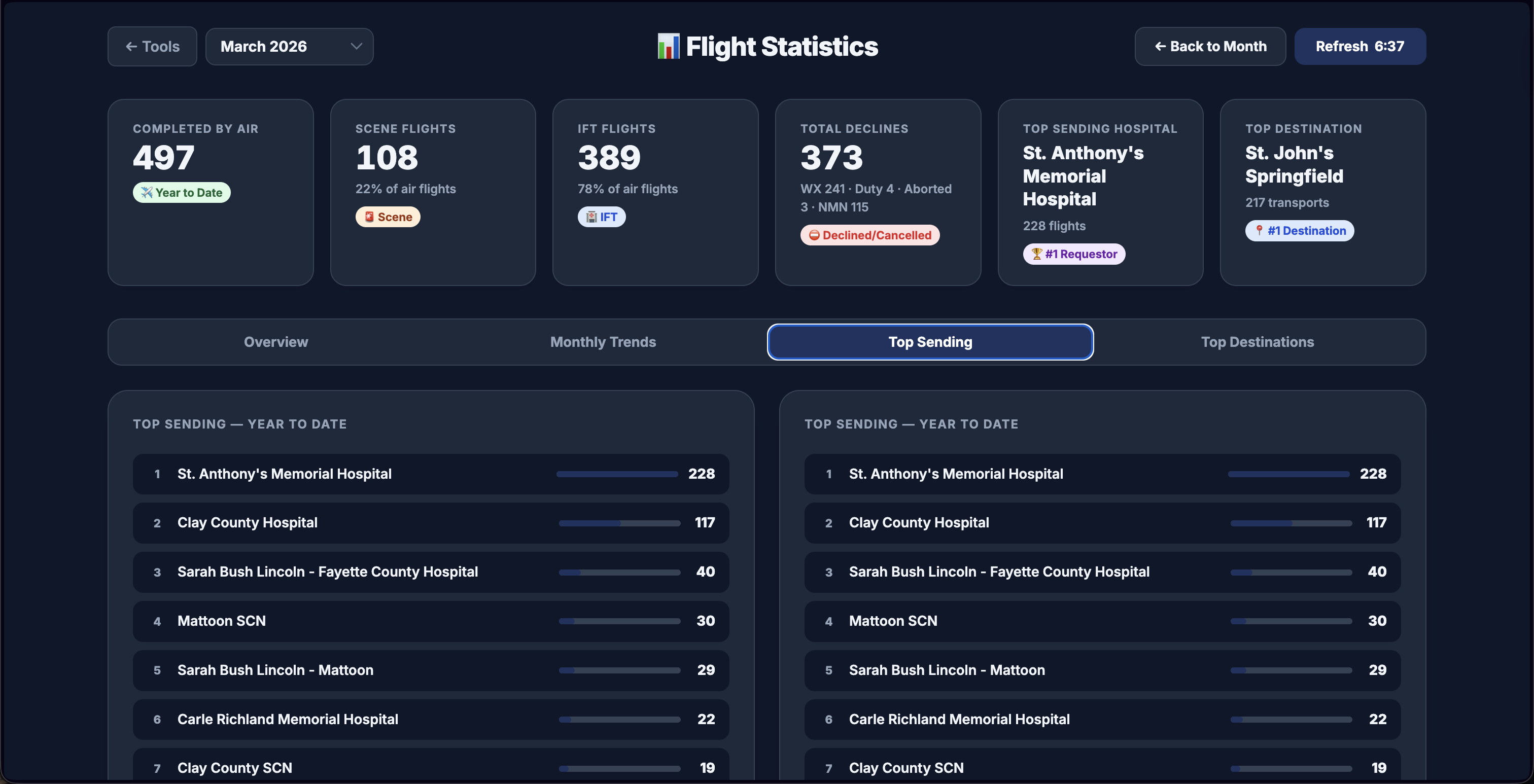
Task: Click the back arrow inside the Tools button
Action: click(x=131, y=47)
